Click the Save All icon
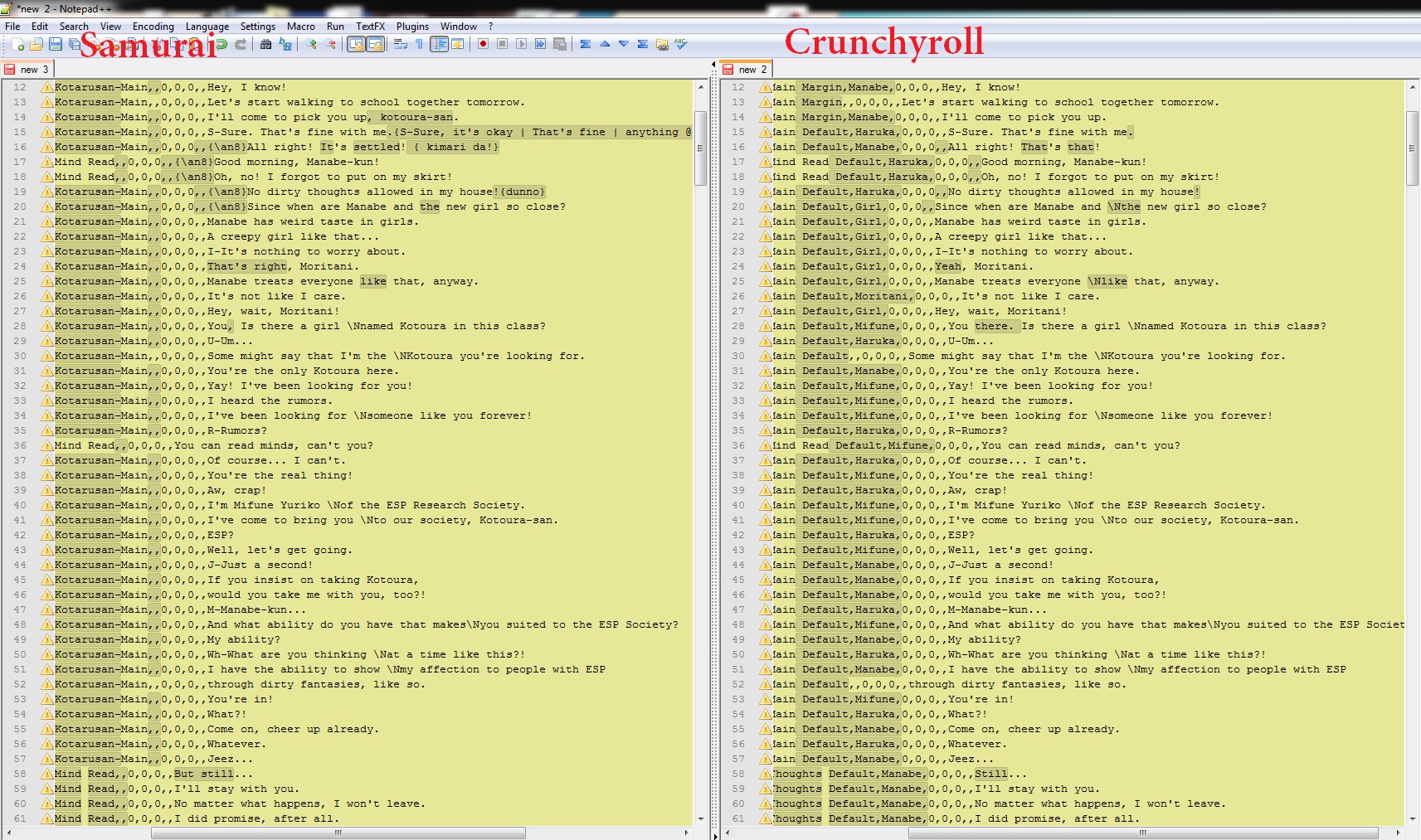The height and width of the screenshot is (840, 1421). point(75,44)
